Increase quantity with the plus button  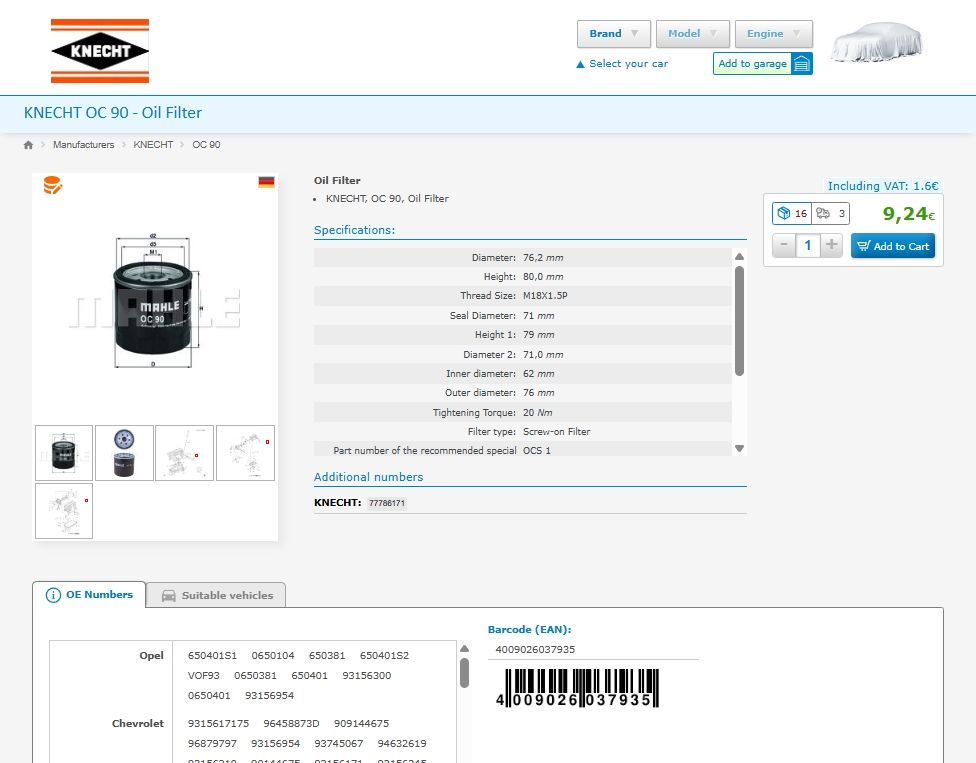(832, 245)
